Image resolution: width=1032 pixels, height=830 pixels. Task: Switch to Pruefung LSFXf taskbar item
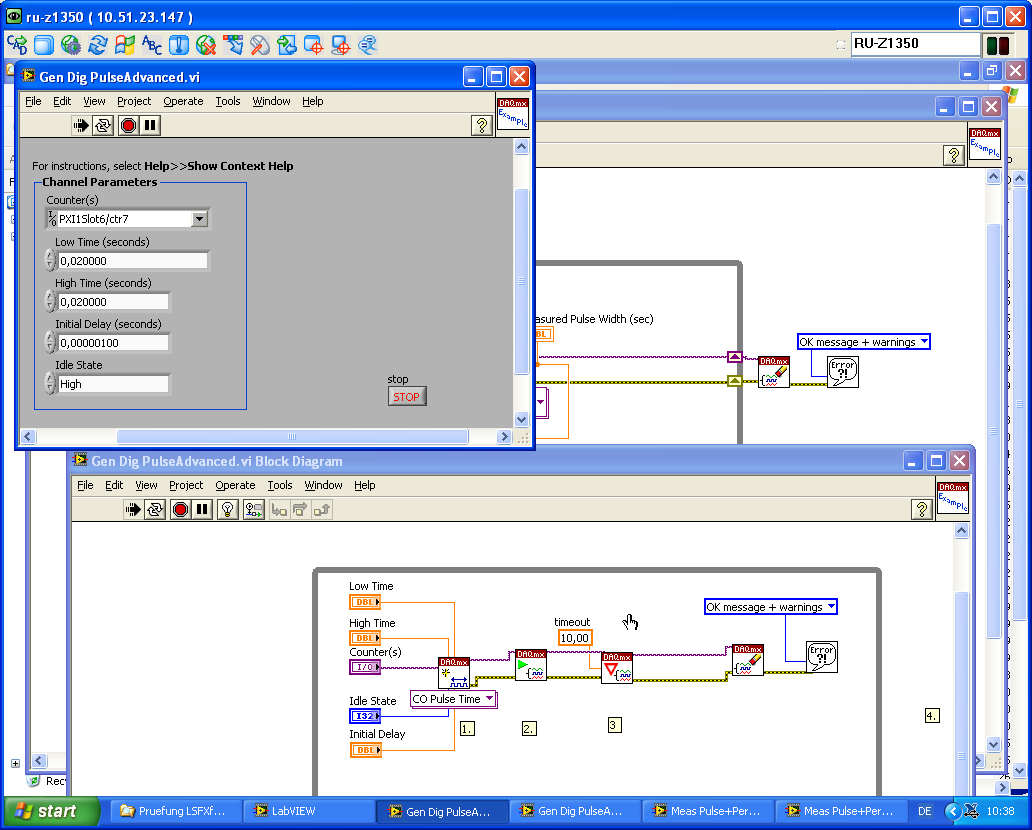(174, 811)
